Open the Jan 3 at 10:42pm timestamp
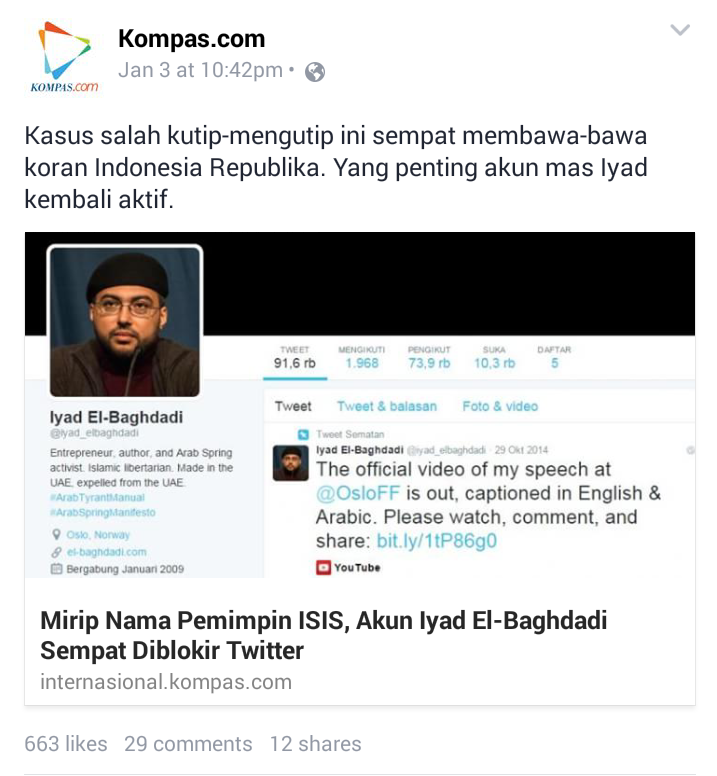The height and width of the screenshot is (776, 717). point(200,70)
